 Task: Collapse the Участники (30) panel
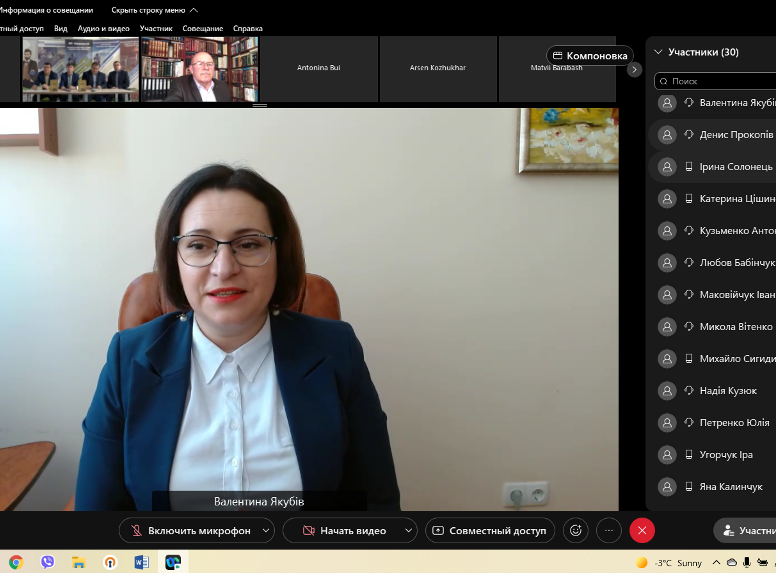click(x=658, y=52)
